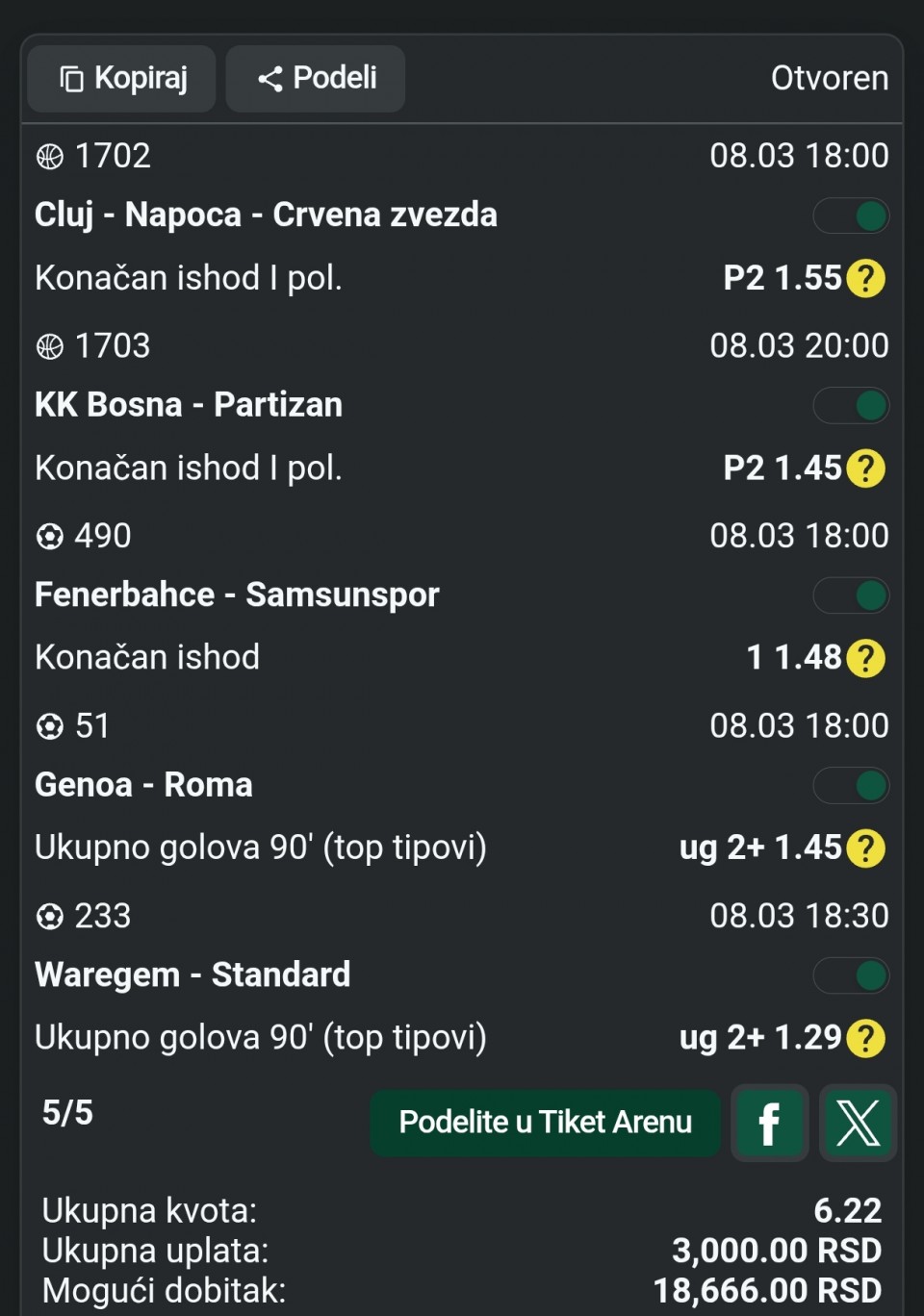Click question mark beside Genoa ug 2+ 1.45
This screenshot has width=924, height=1316.
point(866,848)
